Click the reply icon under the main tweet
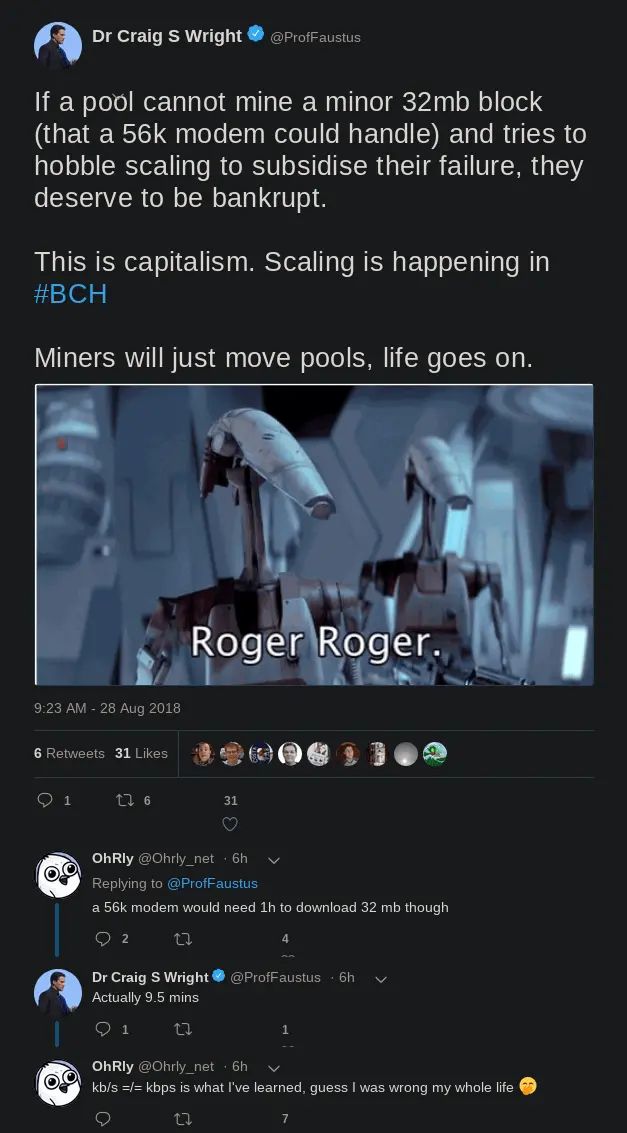This screenshot has width=627, height=1133. point(45,800)
